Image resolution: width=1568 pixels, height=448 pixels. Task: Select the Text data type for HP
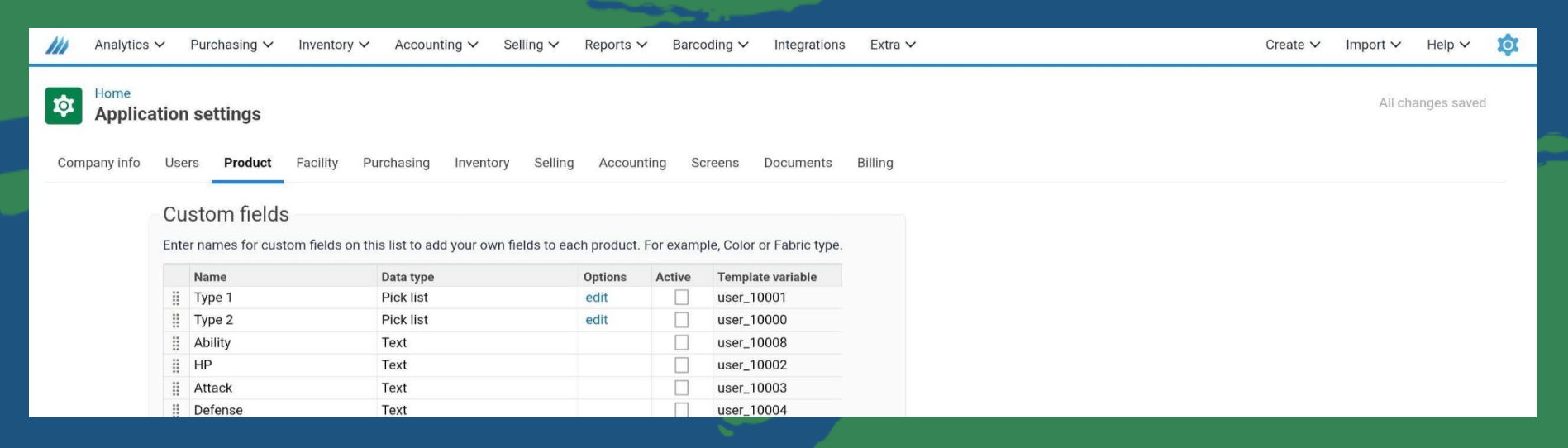click(x=478, y=365)
